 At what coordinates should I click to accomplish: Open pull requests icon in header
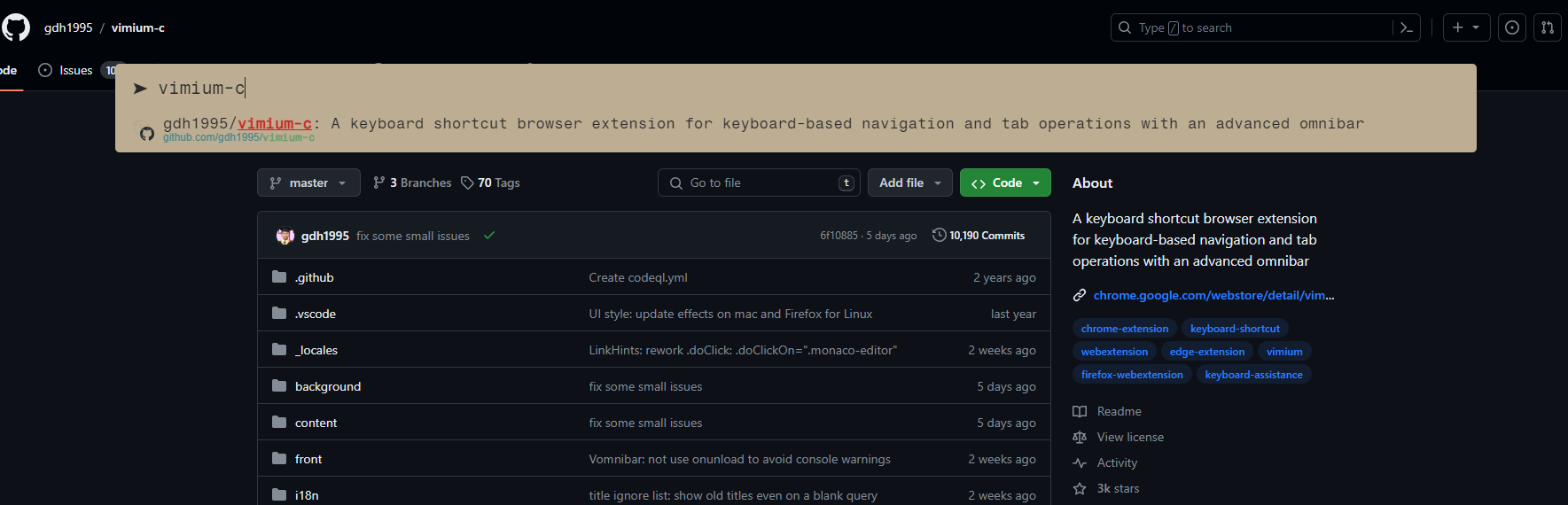point(1548,27)
